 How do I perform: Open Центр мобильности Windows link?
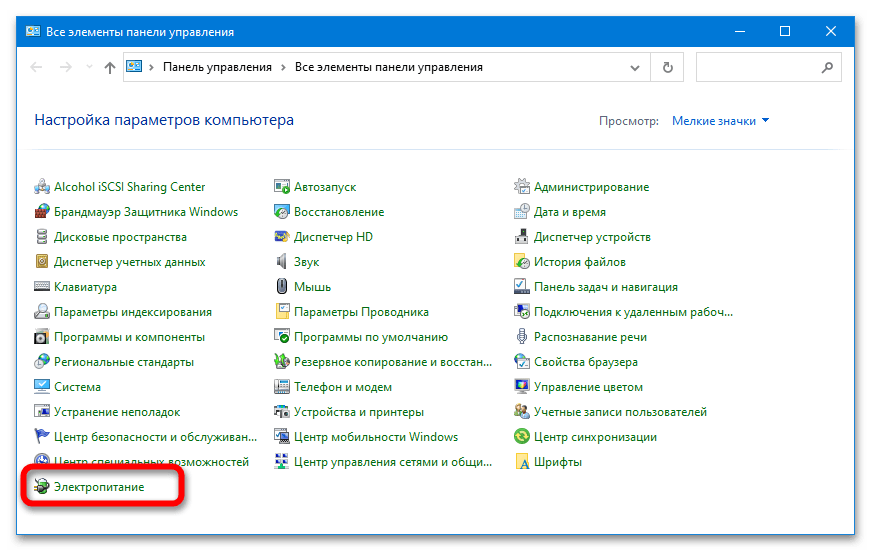[376, 437]
